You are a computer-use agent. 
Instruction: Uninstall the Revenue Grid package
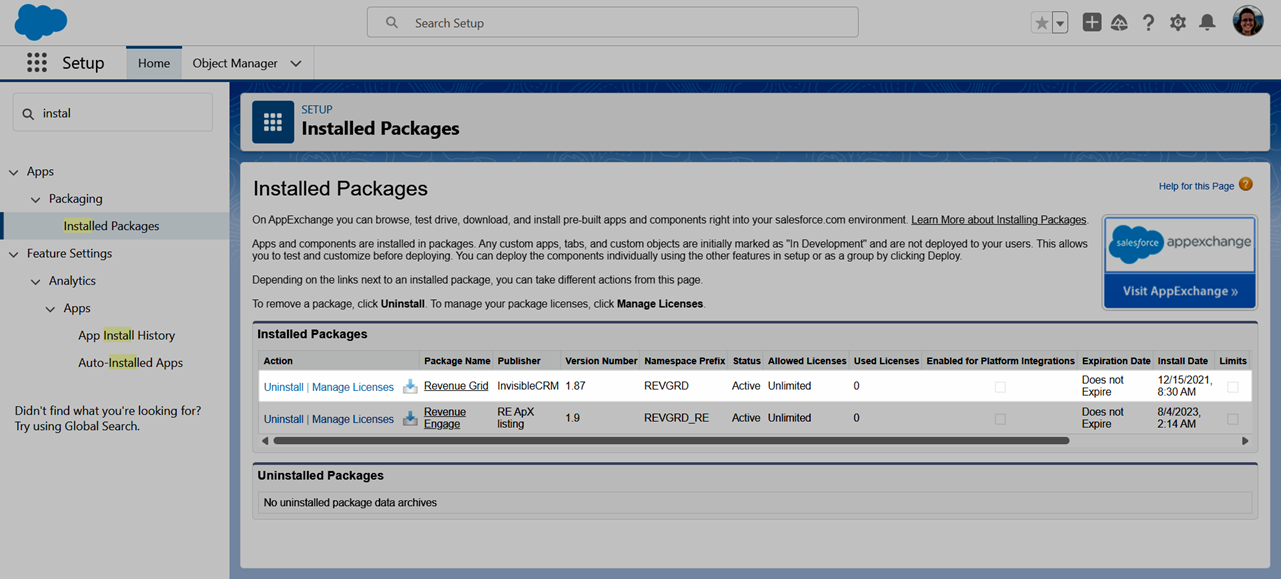tap(283, 387)
